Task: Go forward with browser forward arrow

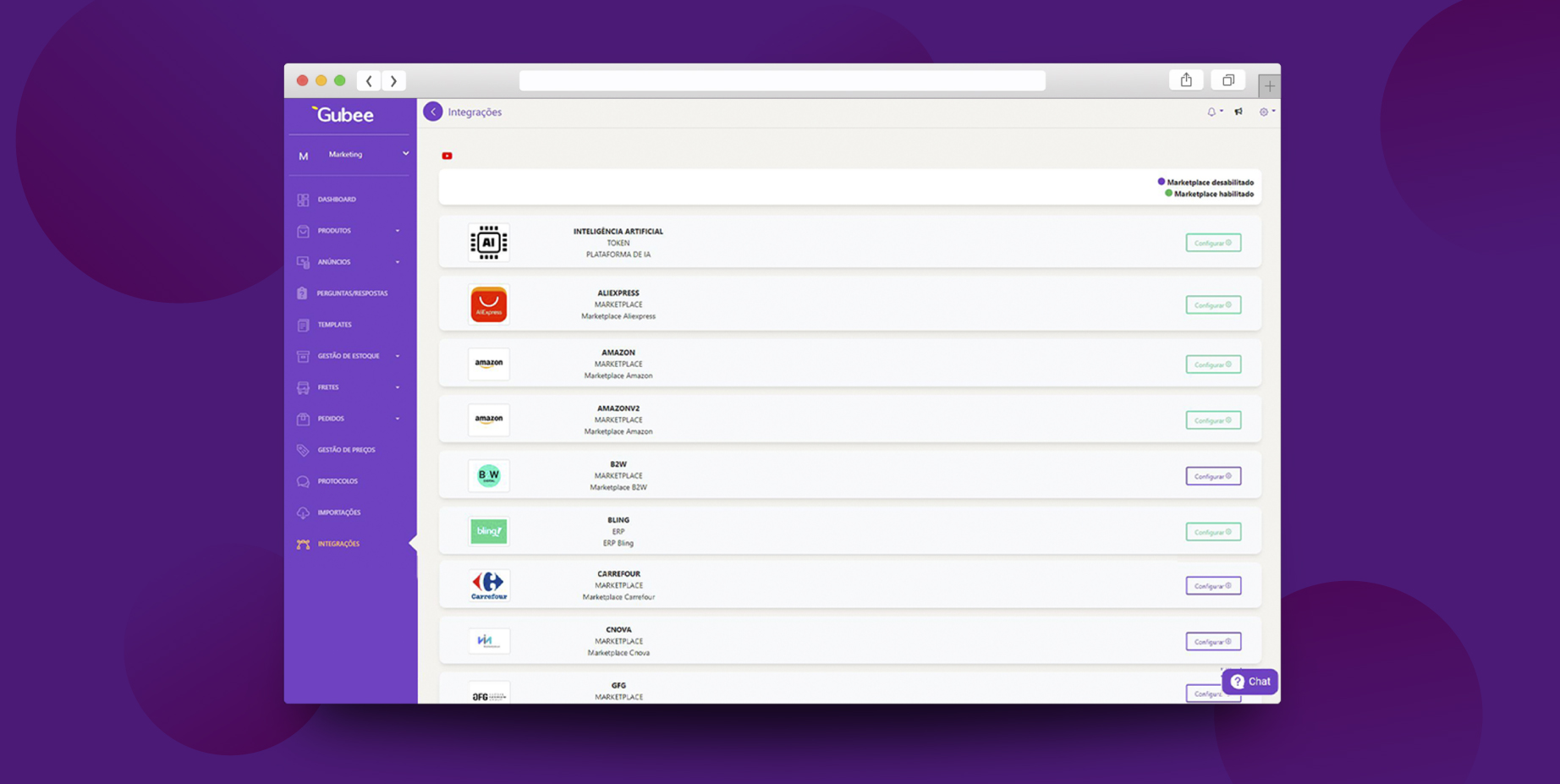Action: pos(393,81)
